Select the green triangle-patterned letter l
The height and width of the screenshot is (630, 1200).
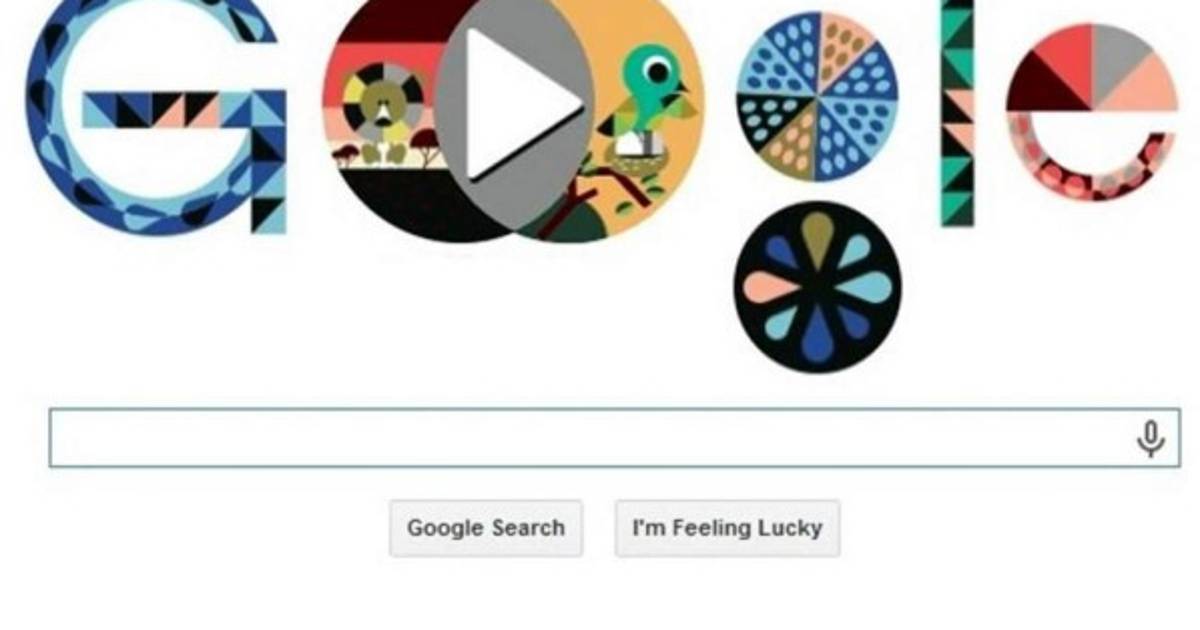tap(957, 113)
